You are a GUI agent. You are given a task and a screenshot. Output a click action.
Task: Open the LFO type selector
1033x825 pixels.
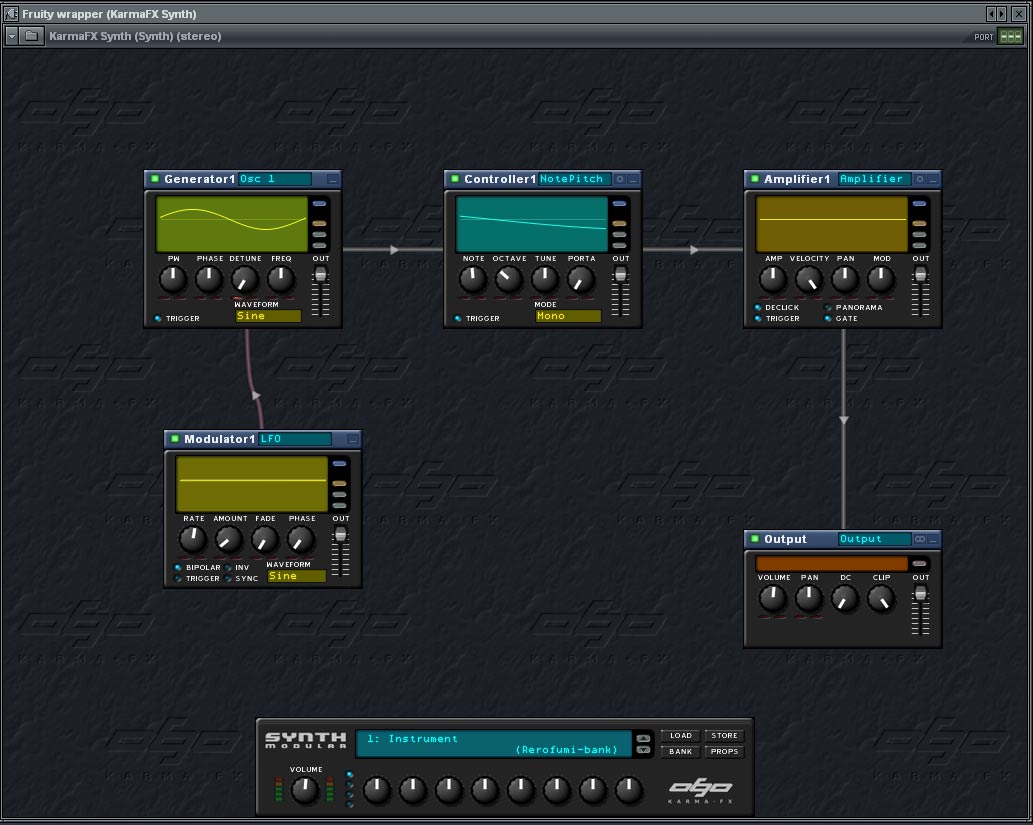[x=294, y=439]
